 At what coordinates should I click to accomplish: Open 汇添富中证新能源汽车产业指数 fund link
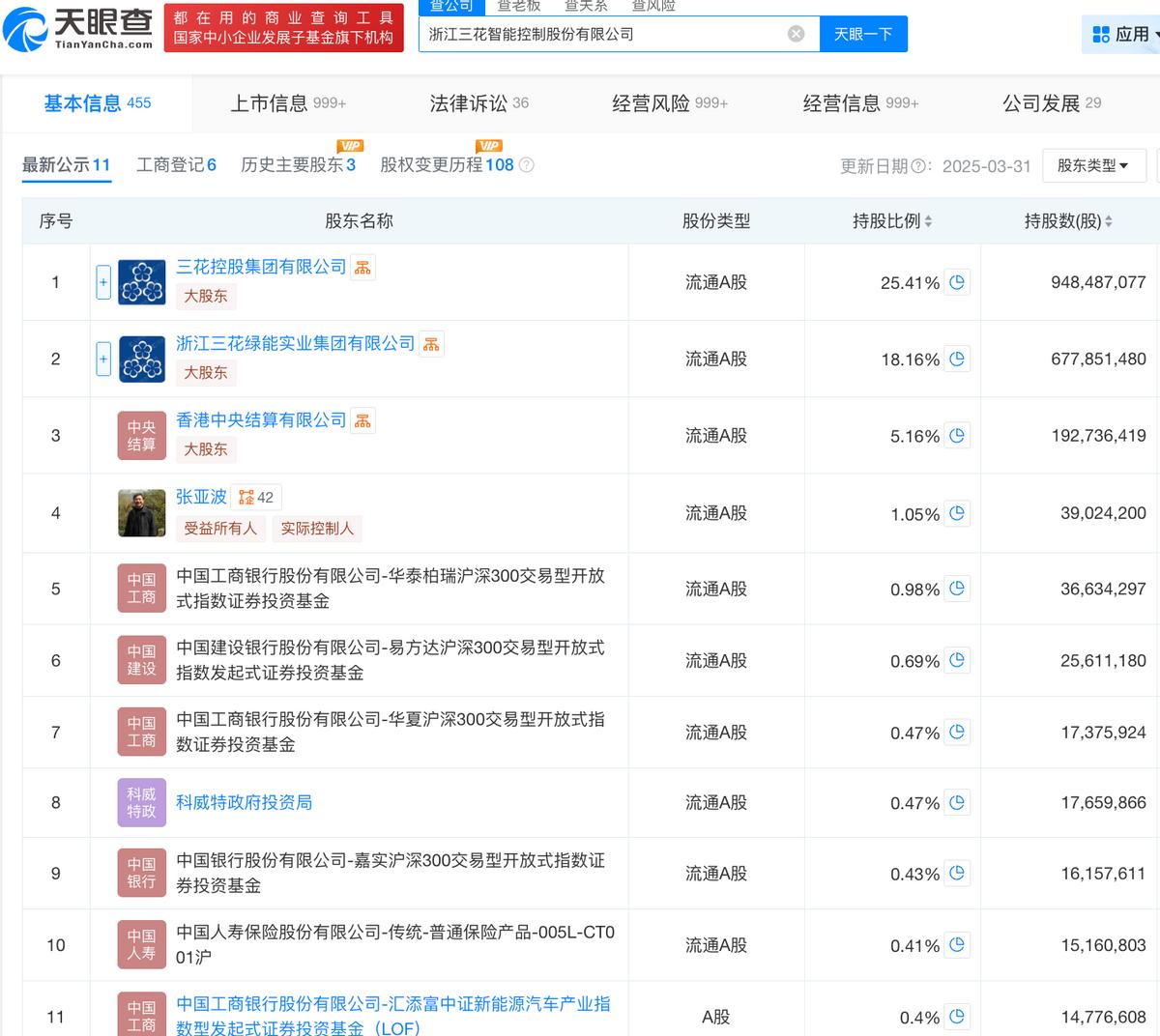[x=393, y=1016]
